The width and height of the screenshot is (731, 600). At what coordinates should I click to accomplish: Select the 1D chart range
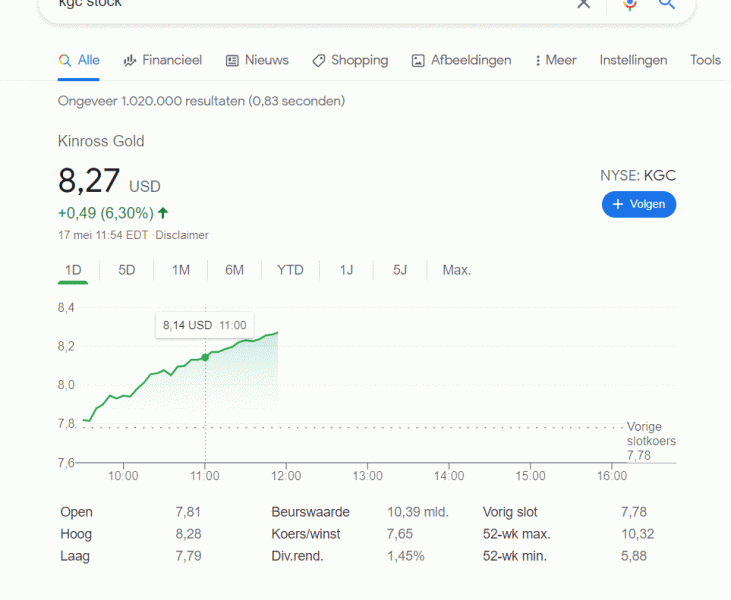tap(73, 270)
